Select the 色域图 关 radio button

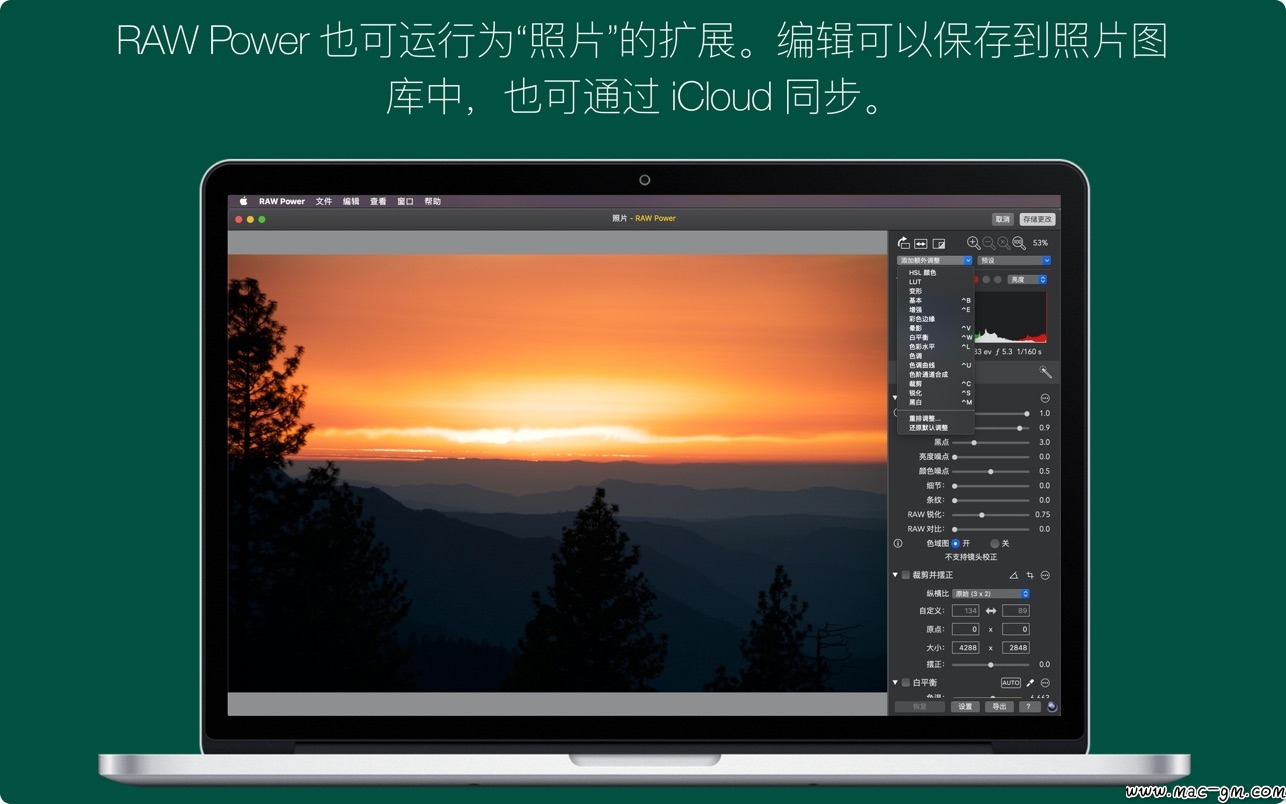(x=995, y=543)
